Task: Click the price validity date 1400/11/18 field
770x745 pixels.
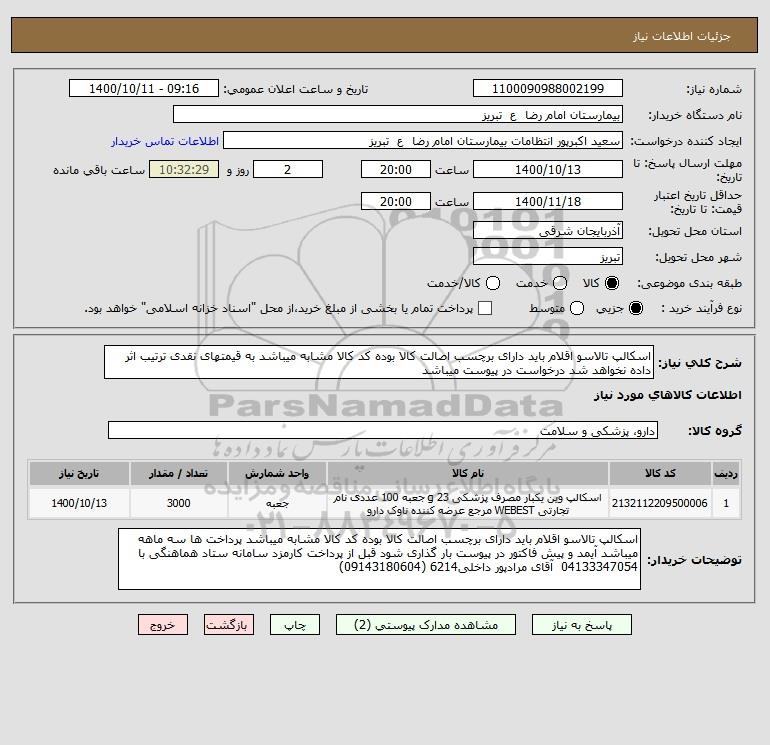Action: (548, 201)
